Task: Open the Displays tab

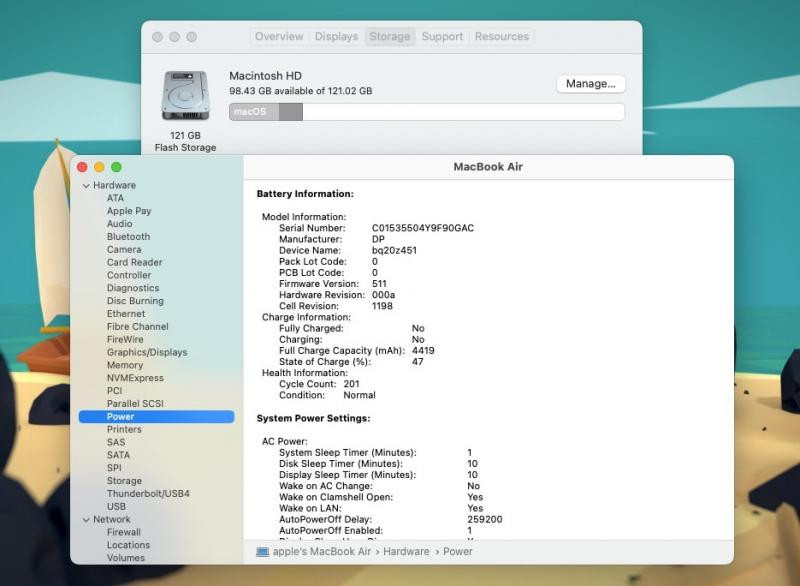Action: pos(336,37)
